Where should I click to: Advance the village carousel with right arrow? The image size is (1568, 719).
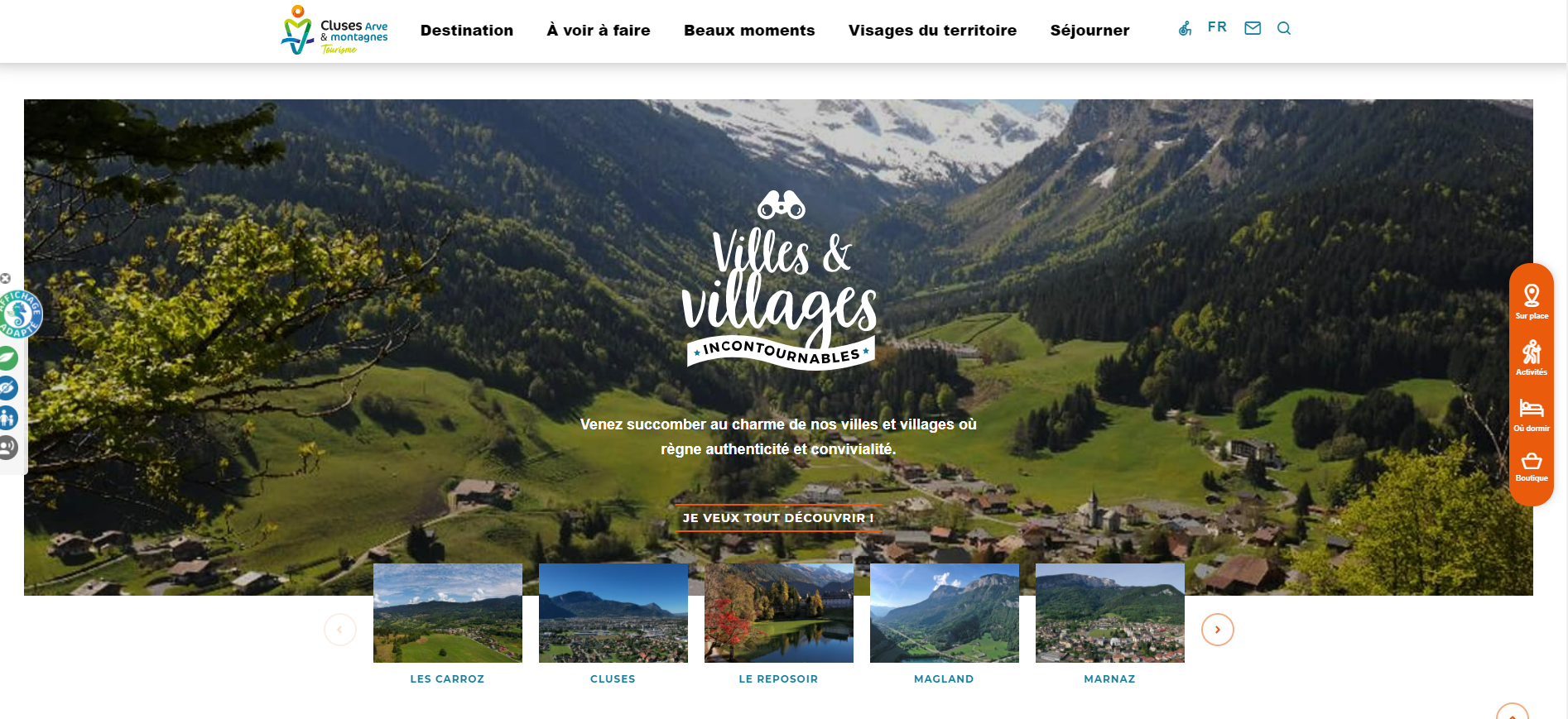(x=1217, y=630)
